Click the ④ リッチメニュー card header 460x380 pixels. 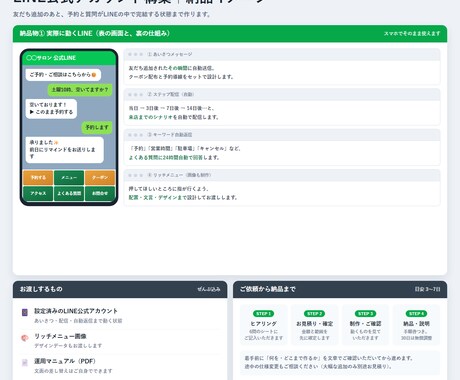[282, 175]
